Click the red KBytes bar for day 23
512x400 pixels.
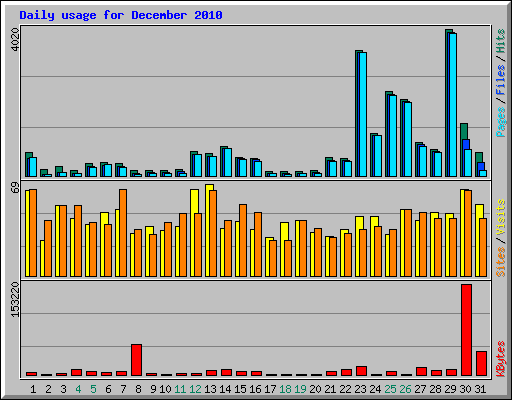coord(361,371)
